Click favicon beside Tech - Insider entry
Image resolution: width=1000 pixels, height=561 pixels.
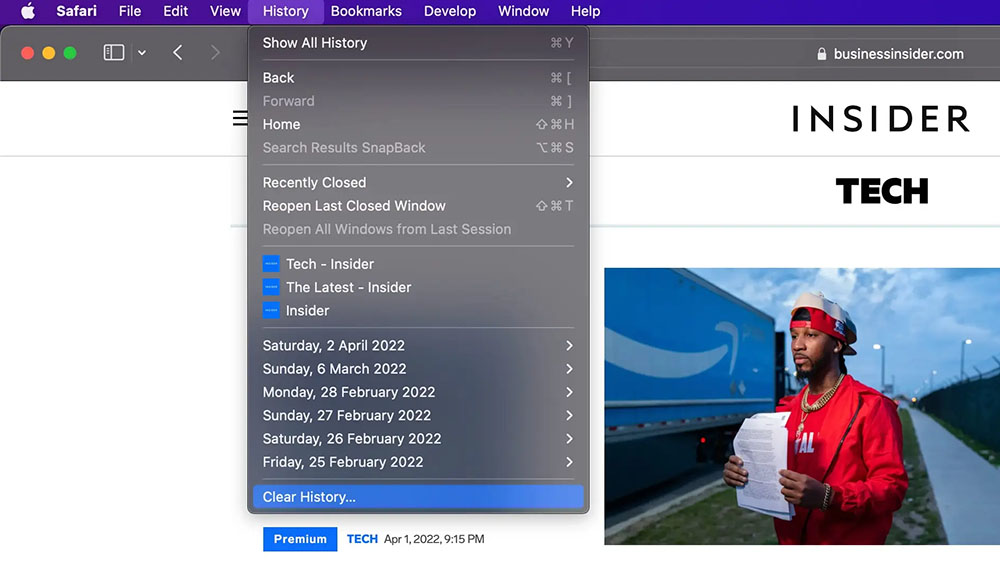[x=271, y=264]
